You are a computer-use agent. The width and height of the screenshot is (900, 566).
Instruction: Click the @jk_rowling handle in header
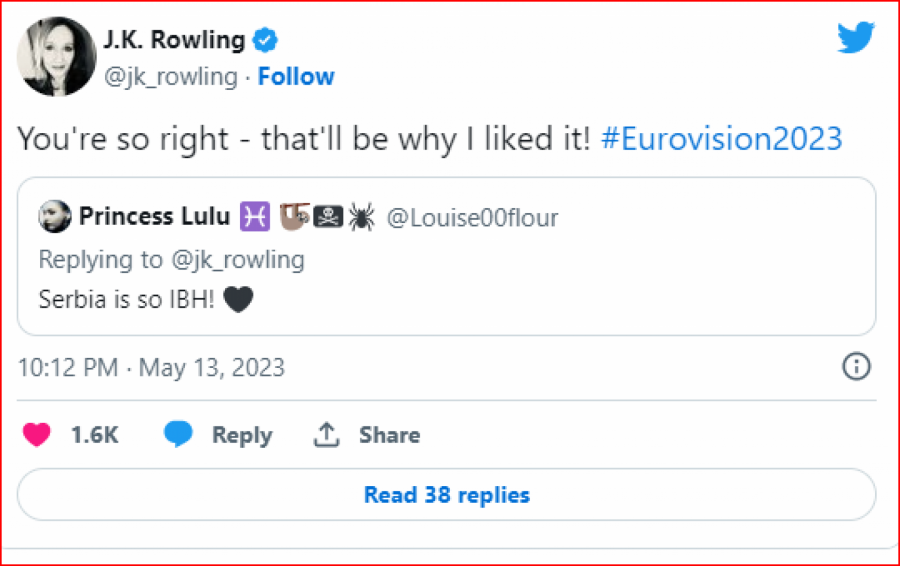click(170, 77)
